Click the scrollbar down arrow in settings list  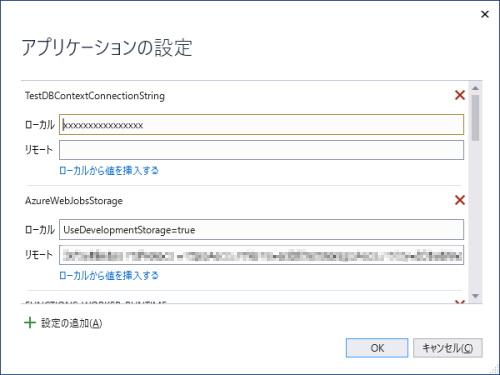(x=475, y=296)
